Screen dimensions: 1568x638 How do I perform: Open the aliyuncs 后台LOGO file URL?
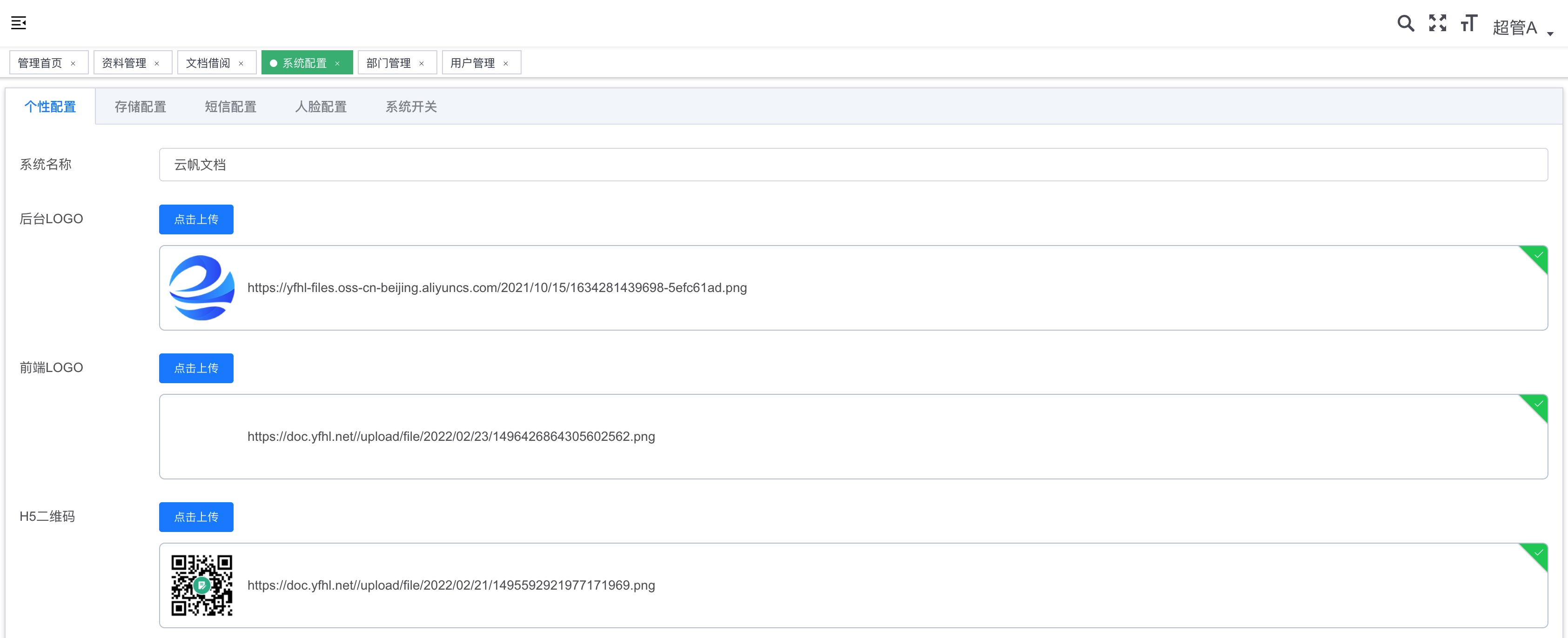tap(497, 288)
